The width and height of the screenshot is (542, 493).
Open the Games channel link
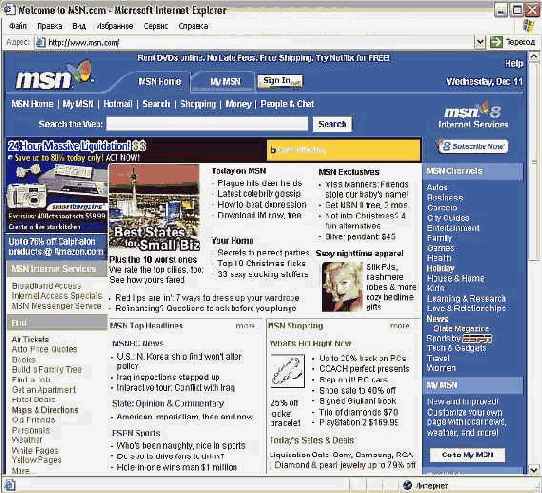coord(440,248)
